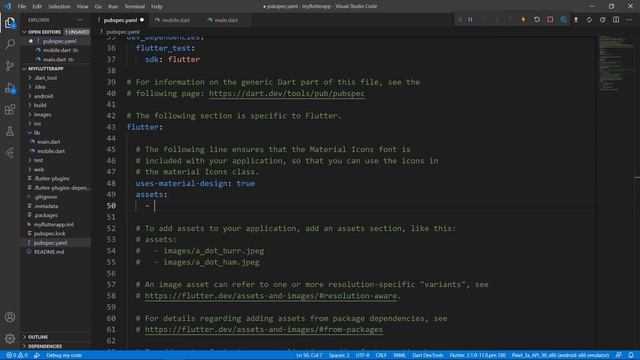Click the Ln 50, Col 7 position indicator
The image size is (640, 360).
(x=309, y=355)
